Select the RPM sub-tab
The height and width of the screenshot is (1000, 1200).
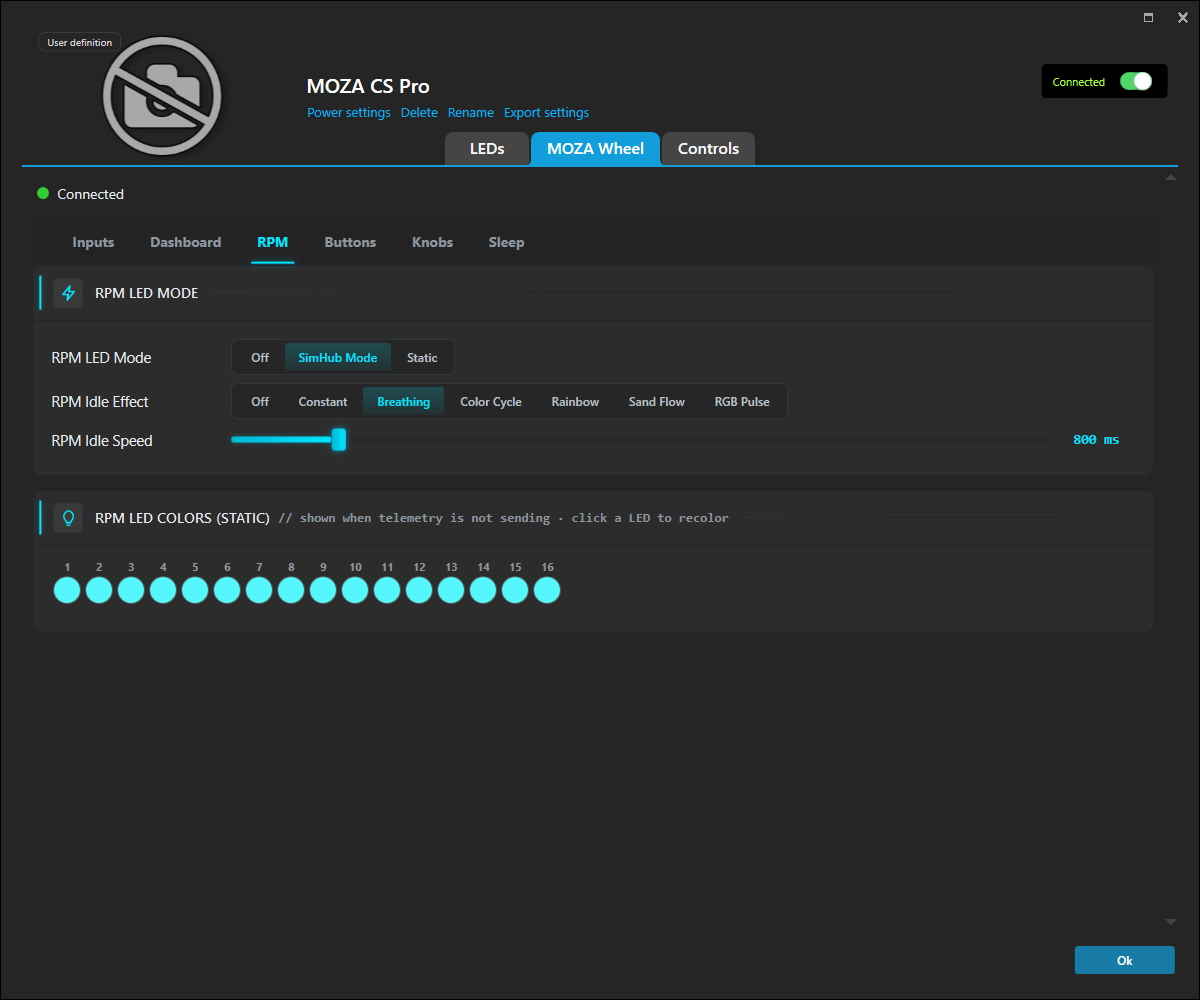pyautogui.click(x=273, y=243)
